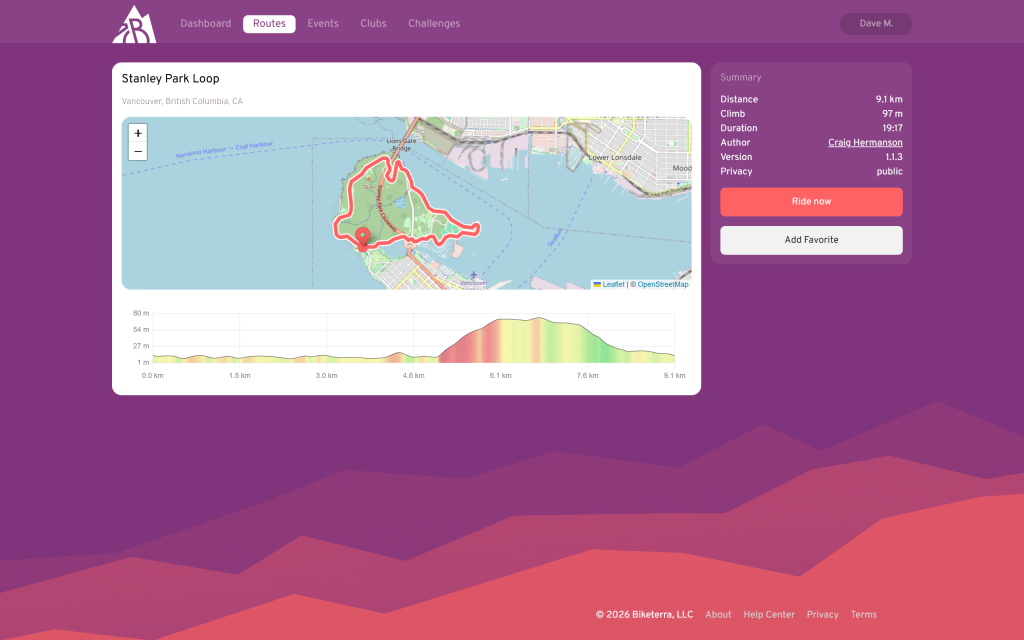Open the Privacy policy footer link

pyautogui.click(x=822, y=615)
